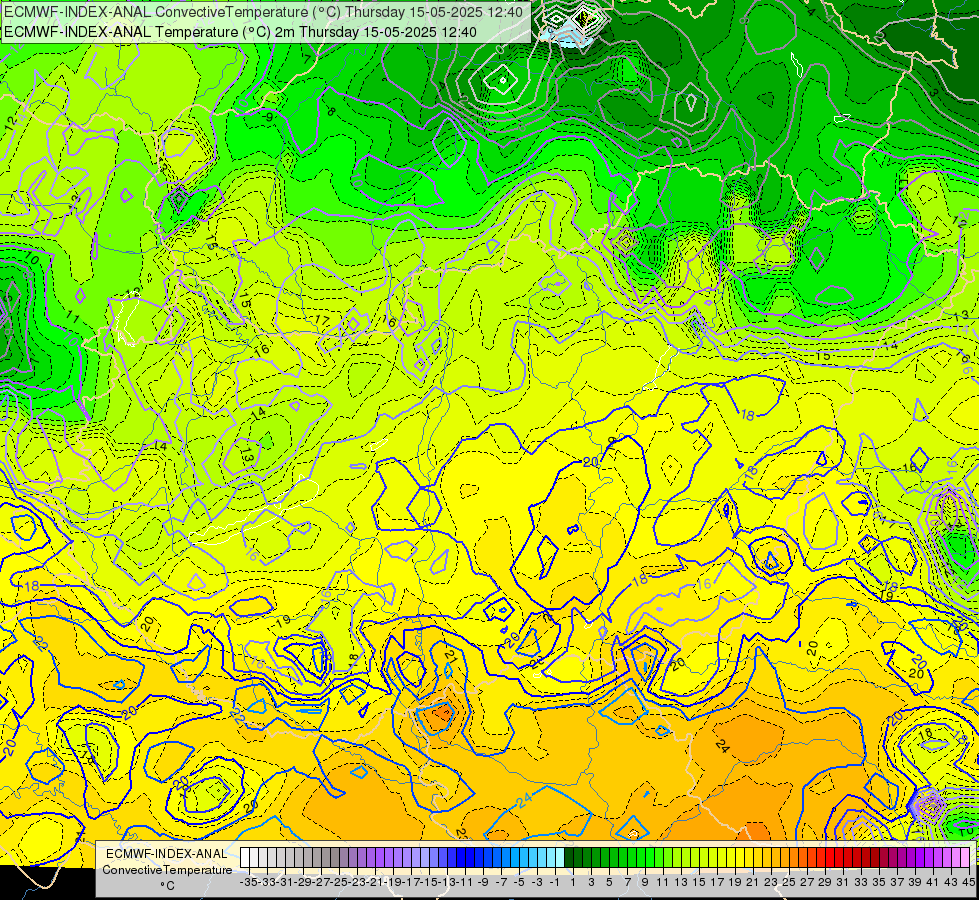
Task: Click the black '17' isotherm label on map
Action: tap(322, 320)
